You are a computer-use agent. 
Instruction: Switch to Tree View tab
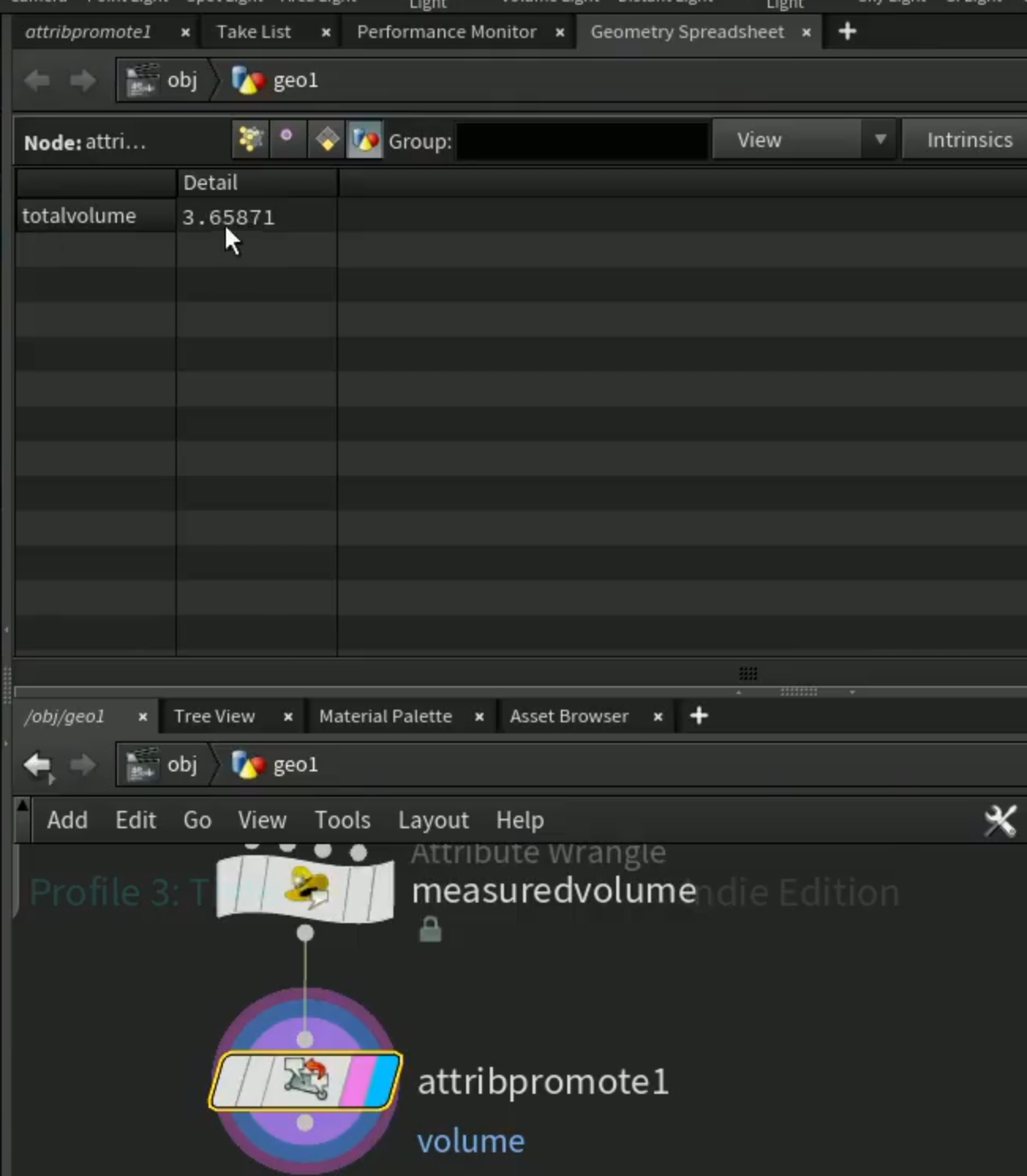214,716
